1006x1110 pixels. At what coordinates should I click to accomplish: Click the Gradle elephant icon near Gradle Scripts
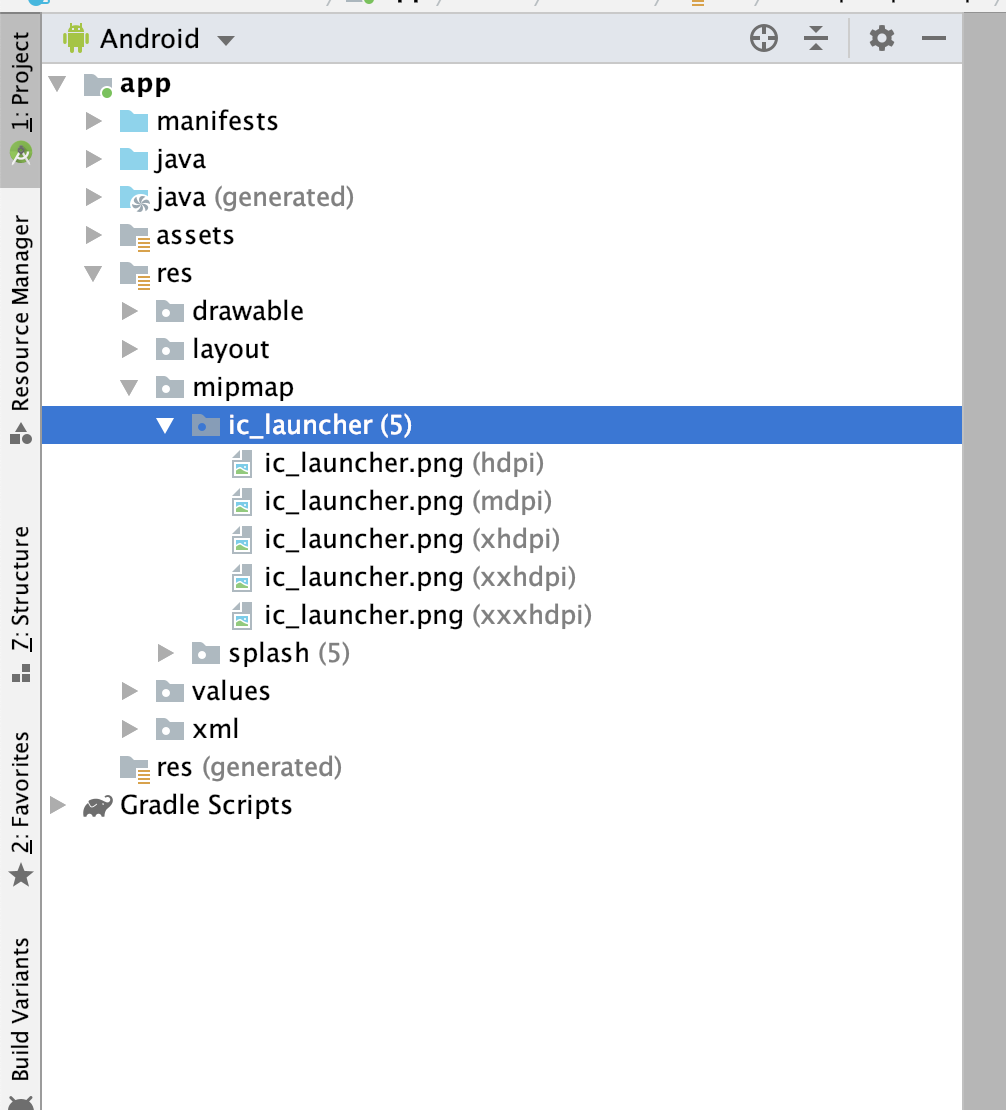pyautogui.click(x=96, y=805)
